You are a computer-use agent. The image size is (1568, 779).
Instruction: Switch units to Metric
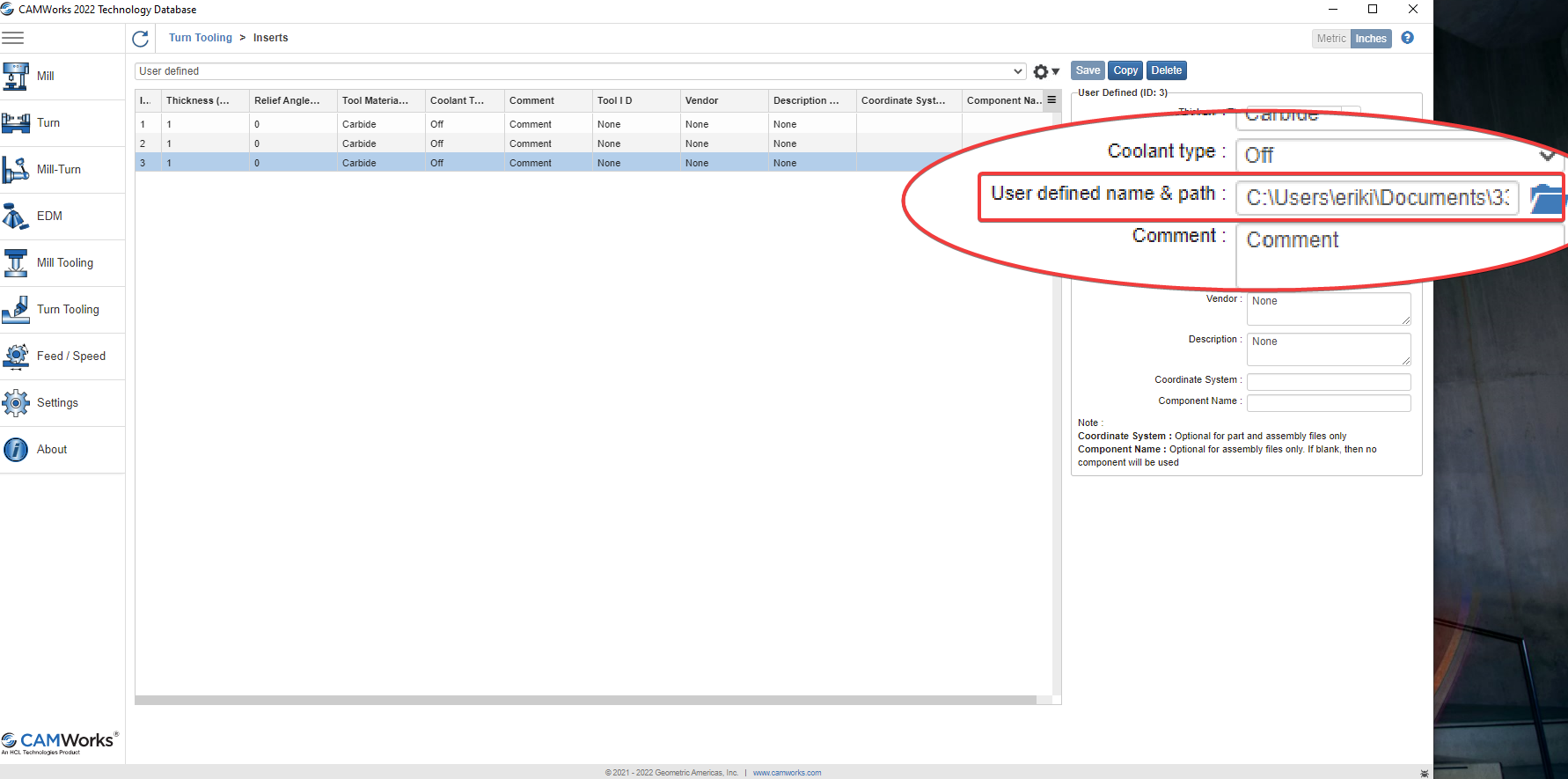click(1330, 39)
